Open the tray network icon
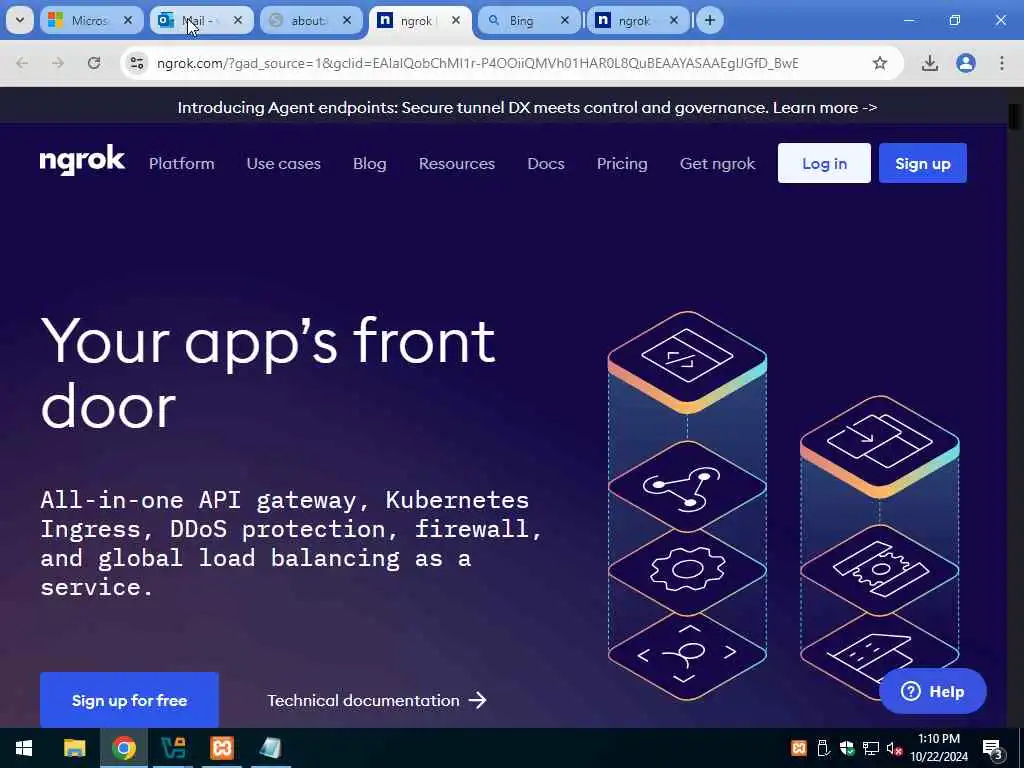The width and height of the screenshot is (1024, 768). 871,748
